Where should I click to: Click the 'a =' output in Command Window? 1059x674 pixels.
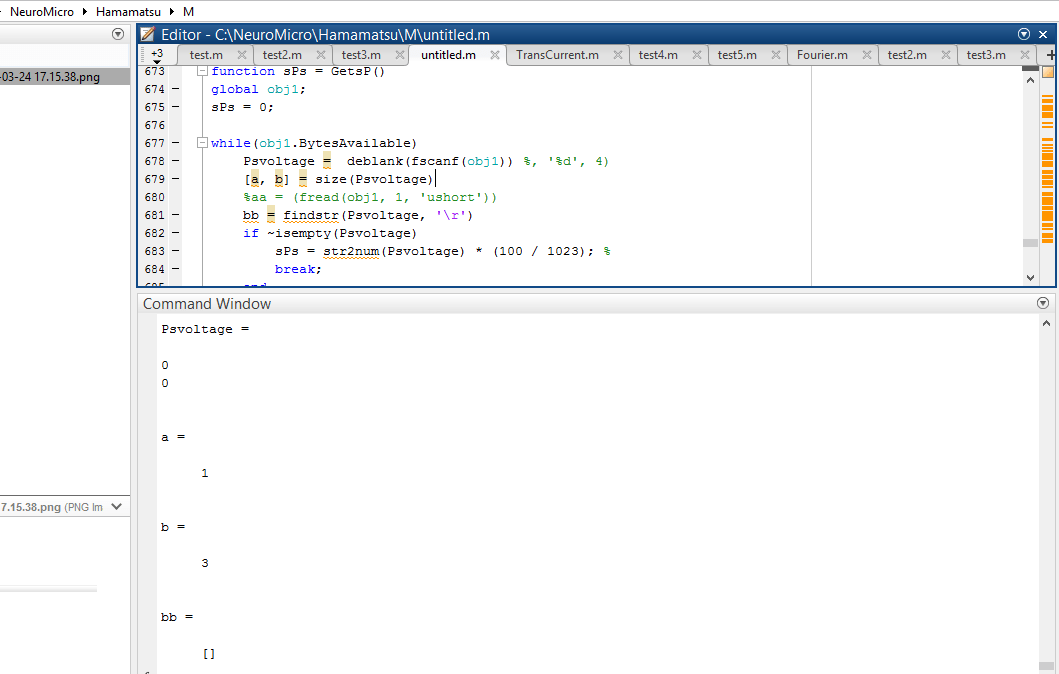click(x=173, y=437)
